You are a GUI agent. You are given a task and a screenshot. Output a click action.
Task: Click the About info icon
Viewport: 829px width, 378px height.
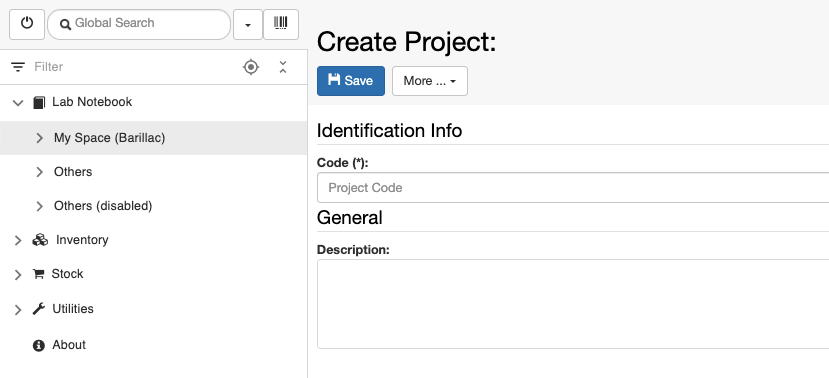(x=39, y=345)
